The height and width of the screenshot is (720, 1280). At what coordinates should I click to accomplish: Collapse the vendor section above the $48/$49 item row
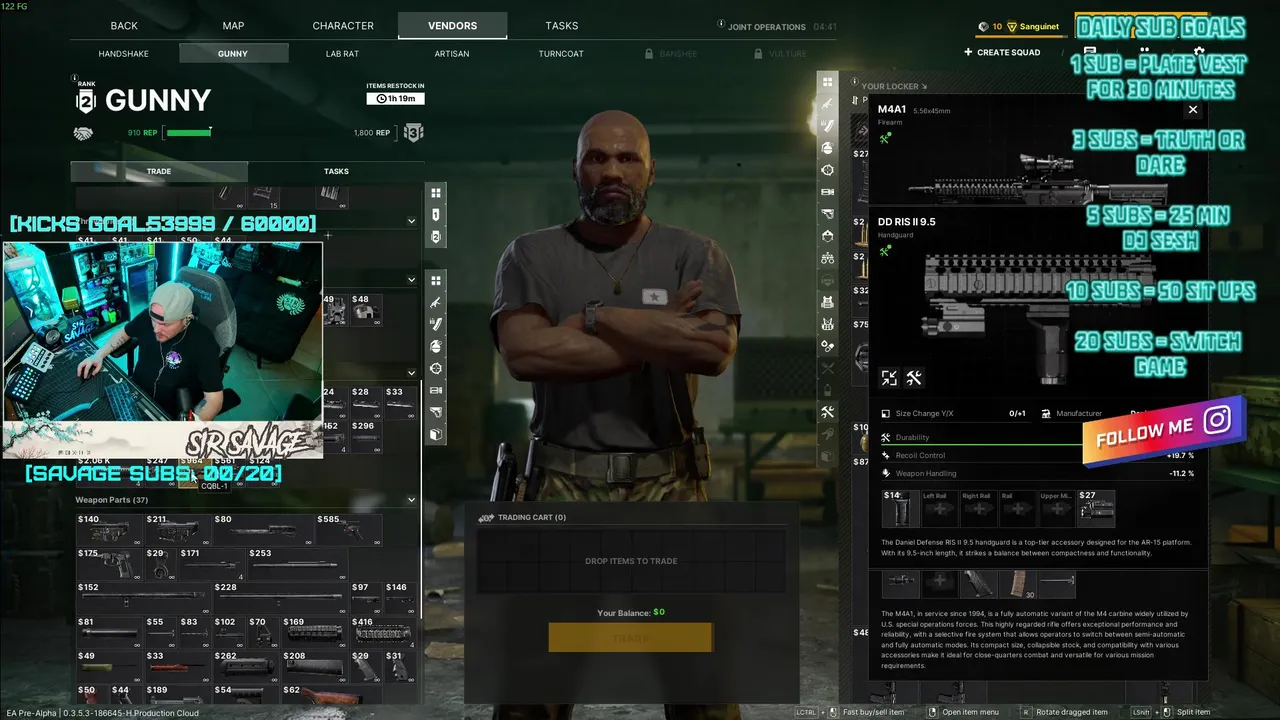click(411, 280)
